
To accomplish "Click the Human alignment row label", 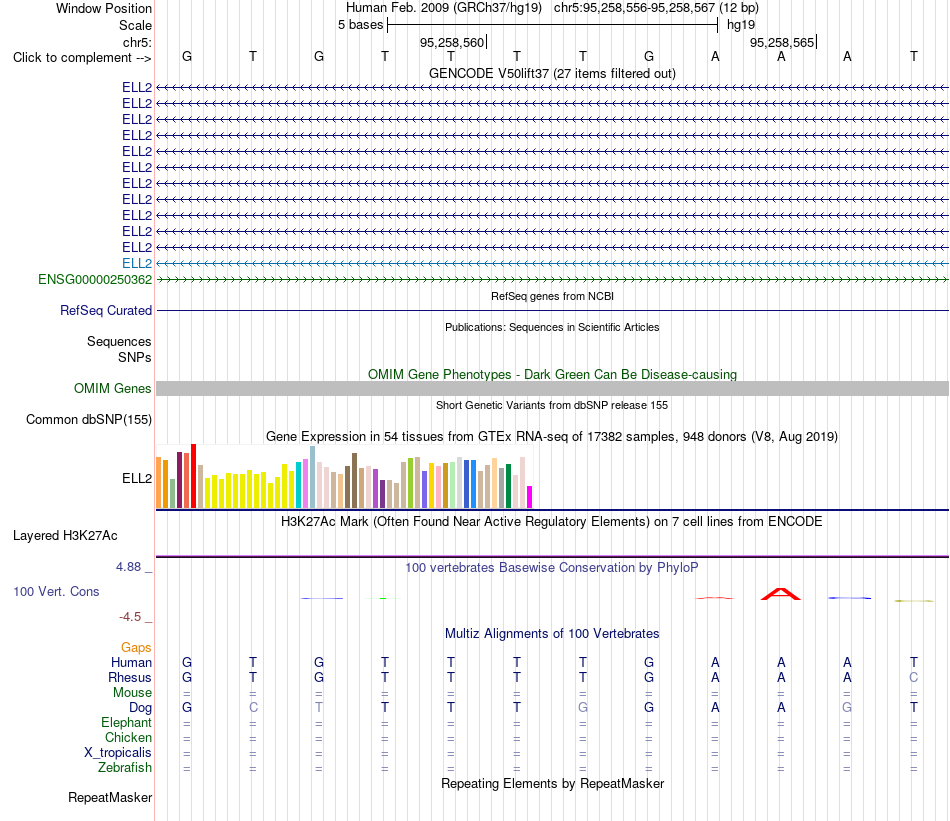I will coord(131,662).
